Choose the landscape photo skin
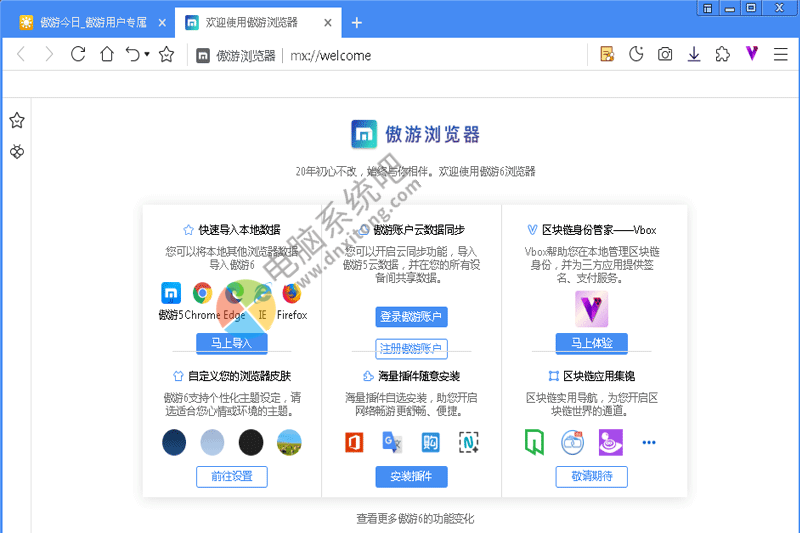Image resolution: width=800 pixels, height=533 pixels. point(289,442)
